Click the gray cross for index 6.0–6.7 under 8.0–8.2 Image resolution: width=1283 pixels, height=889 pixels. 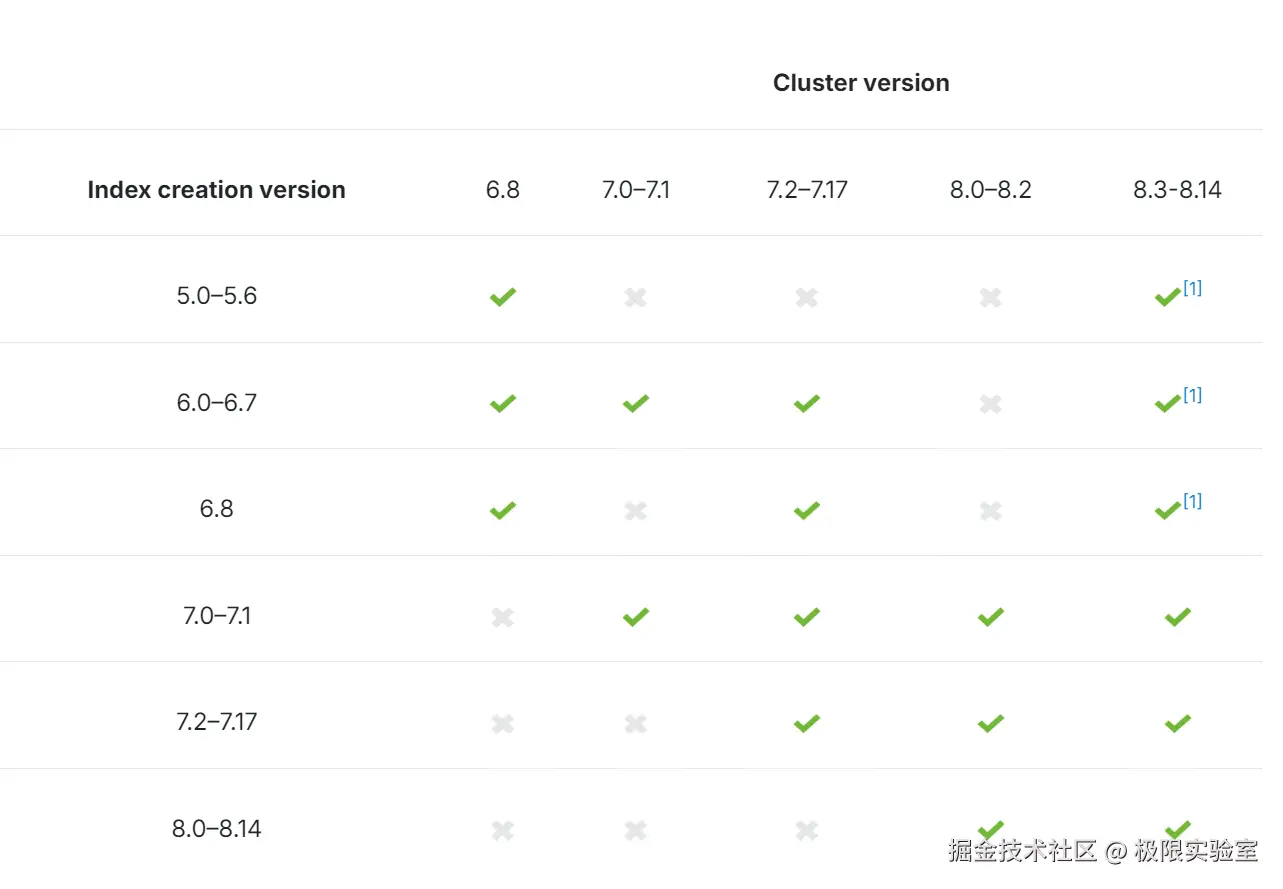pyautogui.click(x=990, y=404)
